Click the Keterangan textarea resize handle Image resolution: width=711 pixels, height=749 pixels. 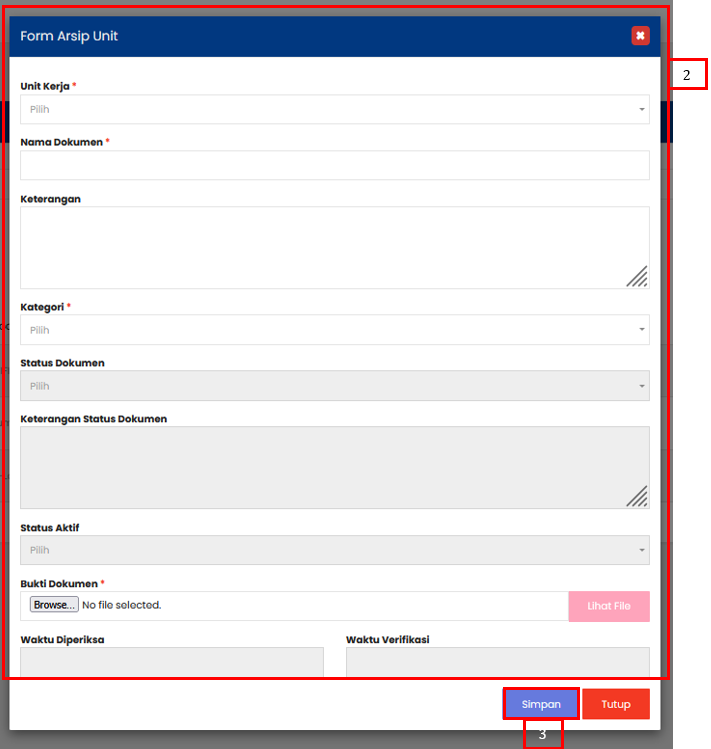coord(637,276)
